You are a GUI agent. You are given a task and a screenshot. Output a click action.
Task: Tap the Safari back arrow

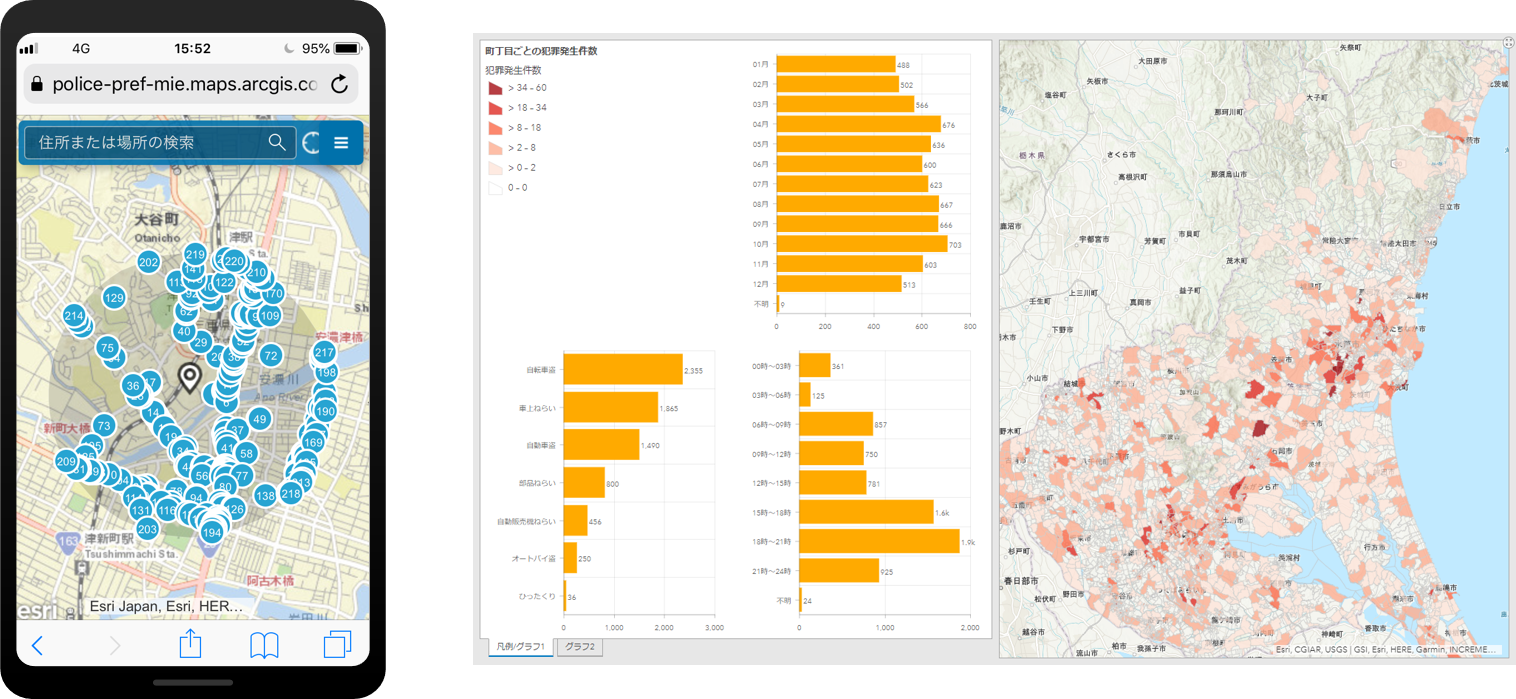pos(37,645)
